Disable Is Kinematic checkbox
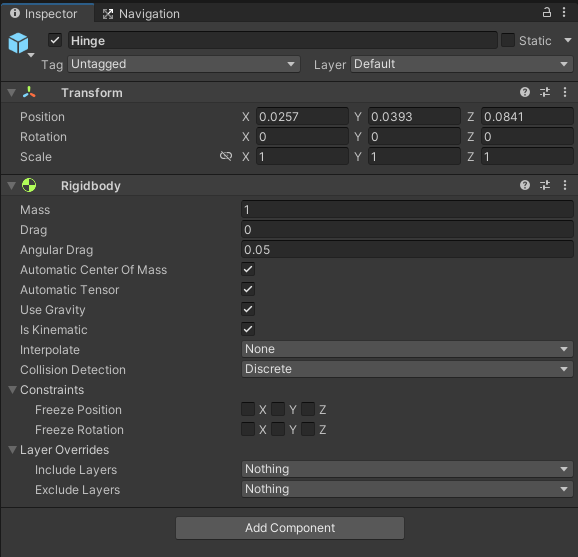Screen dimensions: 578x557 pyautogui.click(x=248, y=329)
